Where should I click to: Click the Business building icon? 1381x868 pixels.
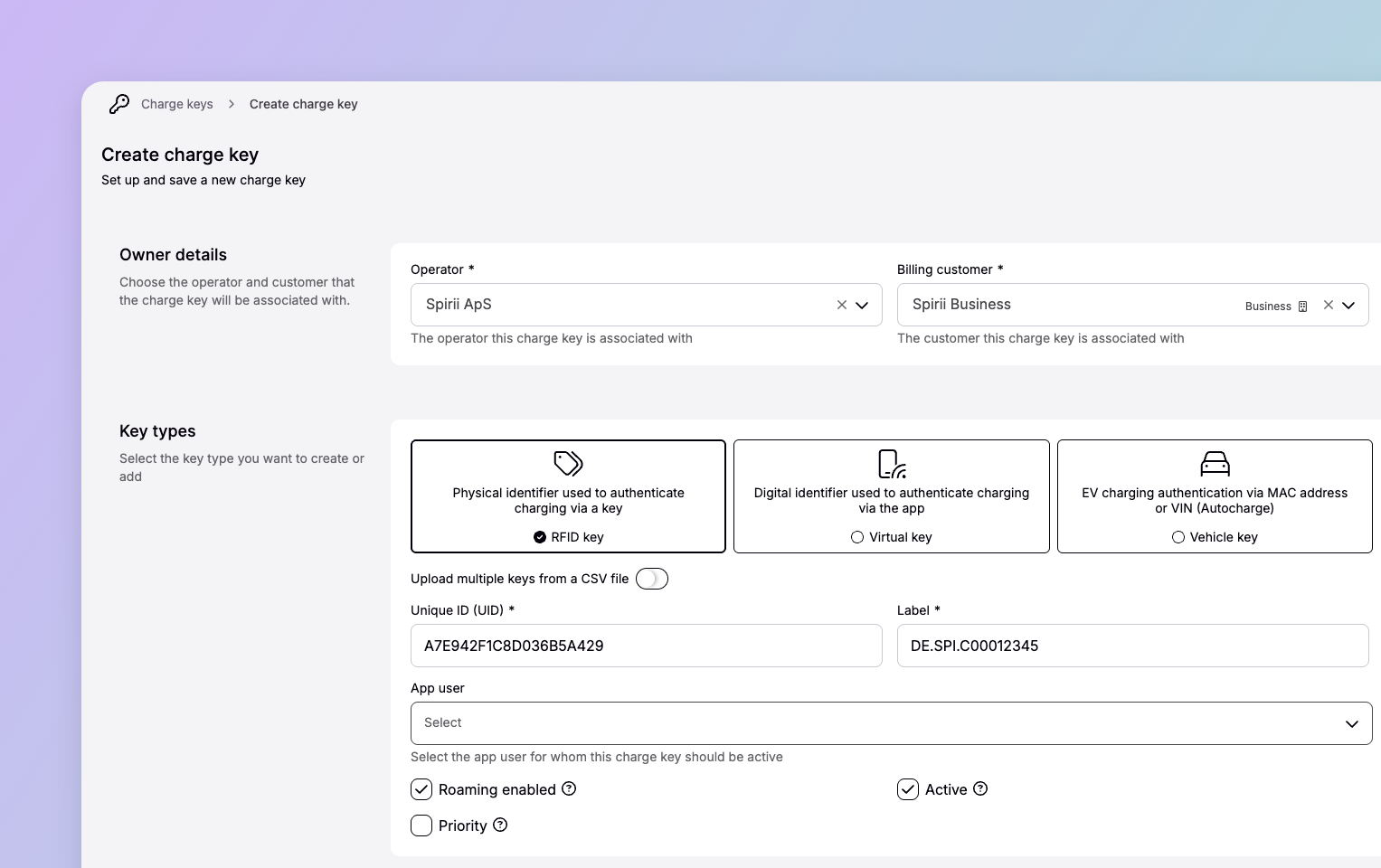pos(1302,307)
